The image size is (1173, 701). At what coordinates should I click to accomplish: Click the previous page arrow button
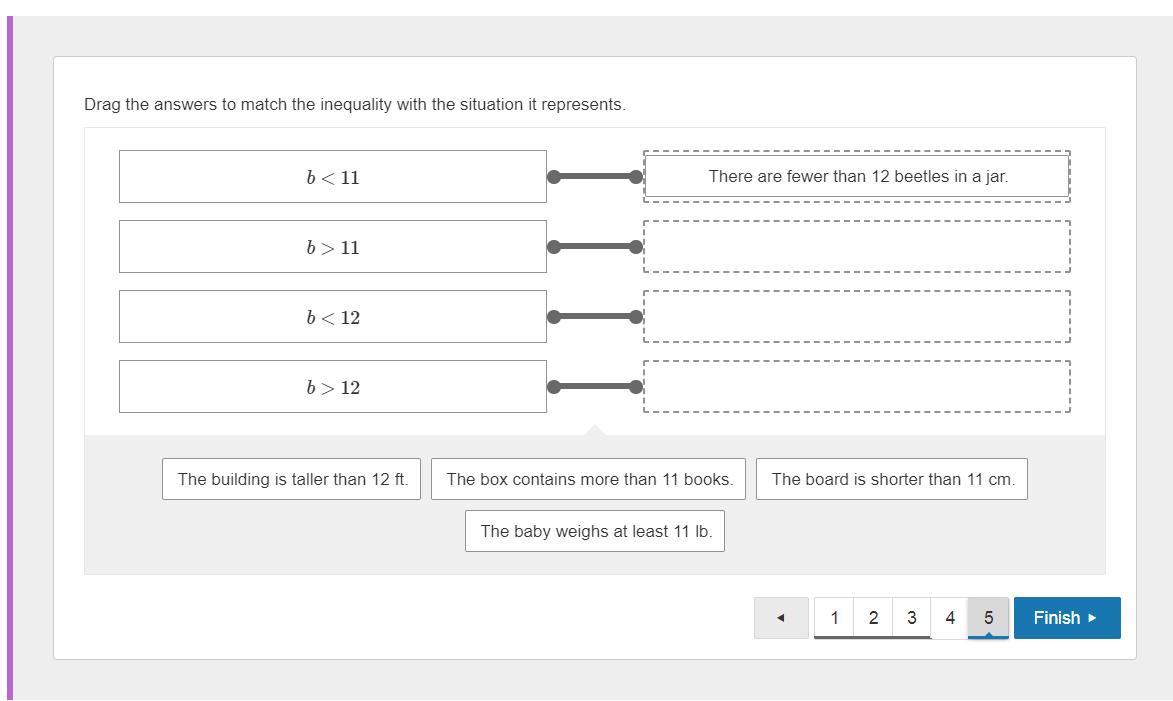click(780, 618)
